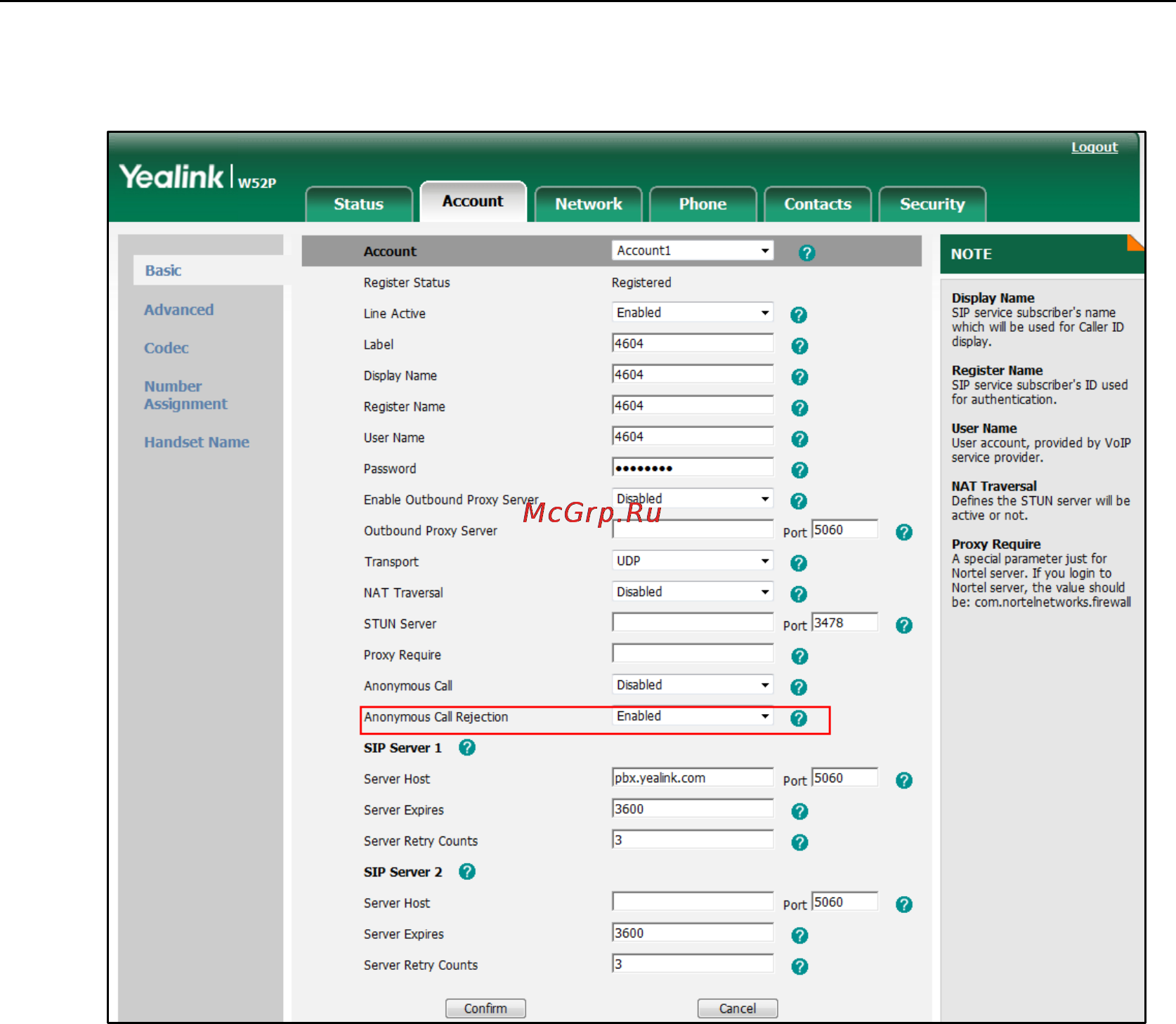Click the Register Name input field
The height and width of the screenshot is (1024, 1176).
coord(693,406)
